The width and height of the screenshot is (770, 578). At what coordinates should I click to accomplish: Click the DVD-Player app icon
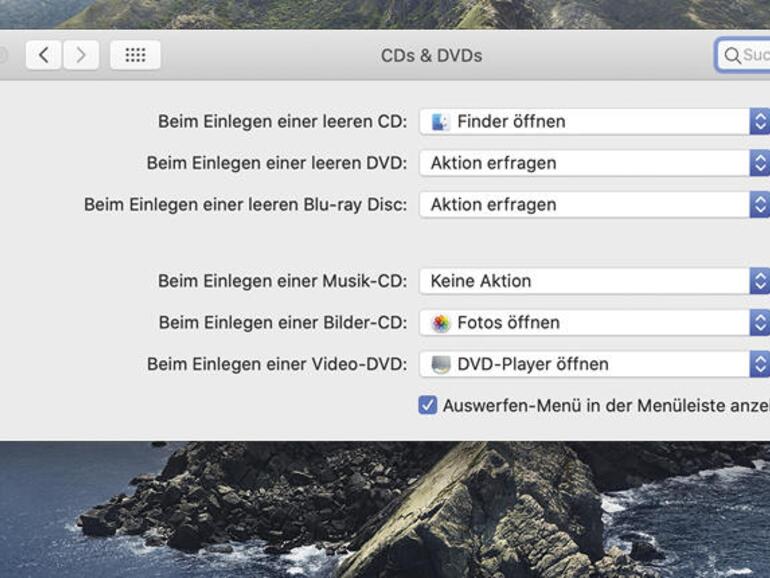click(x=440, y=364)
